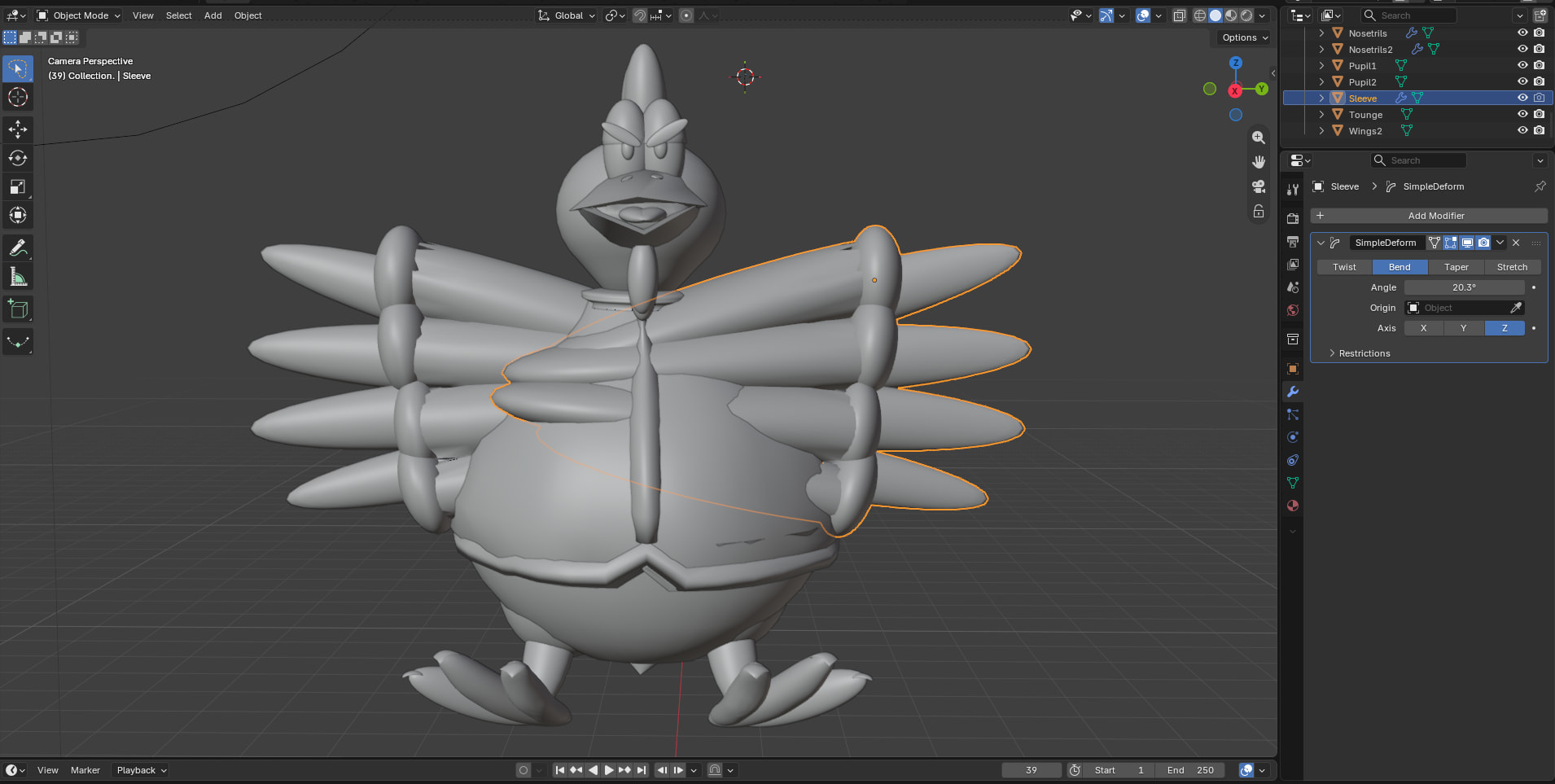Image resolution: width=1555 pixels, height=784 pixels.
Task: Open viewport Options button
Action: (1245, 37)
